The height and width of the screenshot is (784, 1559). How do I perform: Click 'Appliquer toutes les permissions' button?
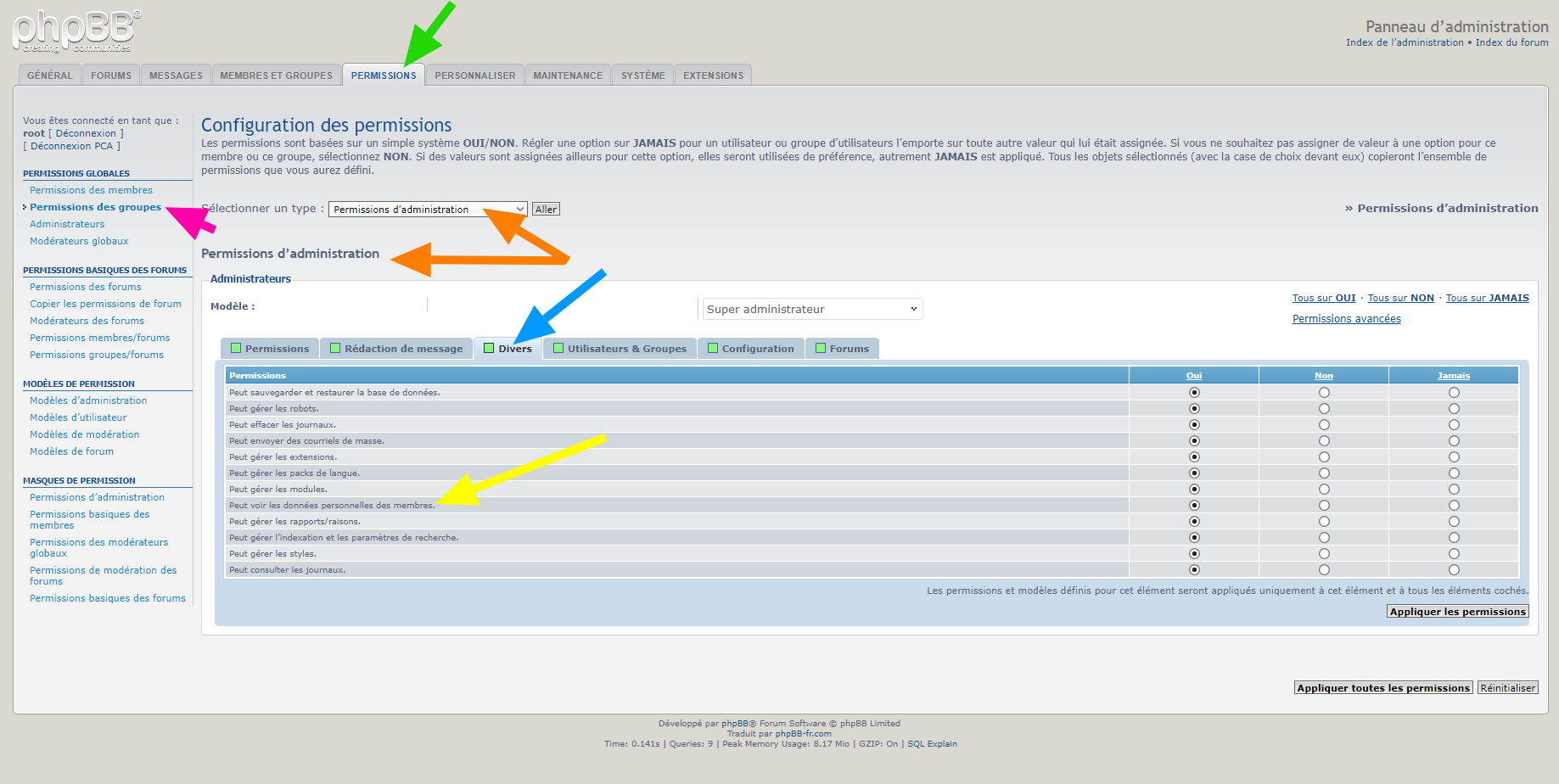(x=1383, y=688)
